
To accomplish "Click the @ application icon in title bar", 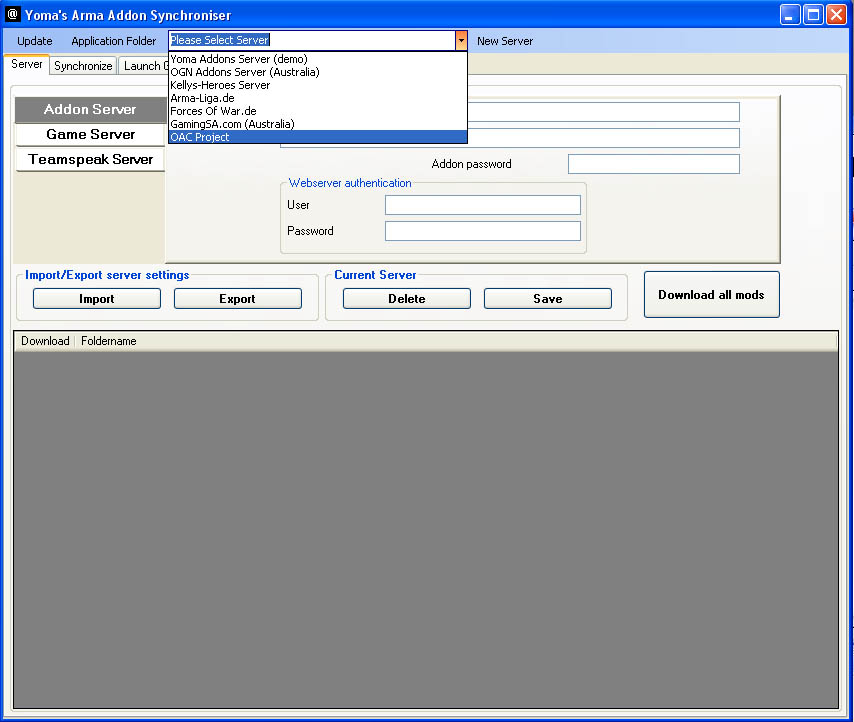I will point(13,15).
